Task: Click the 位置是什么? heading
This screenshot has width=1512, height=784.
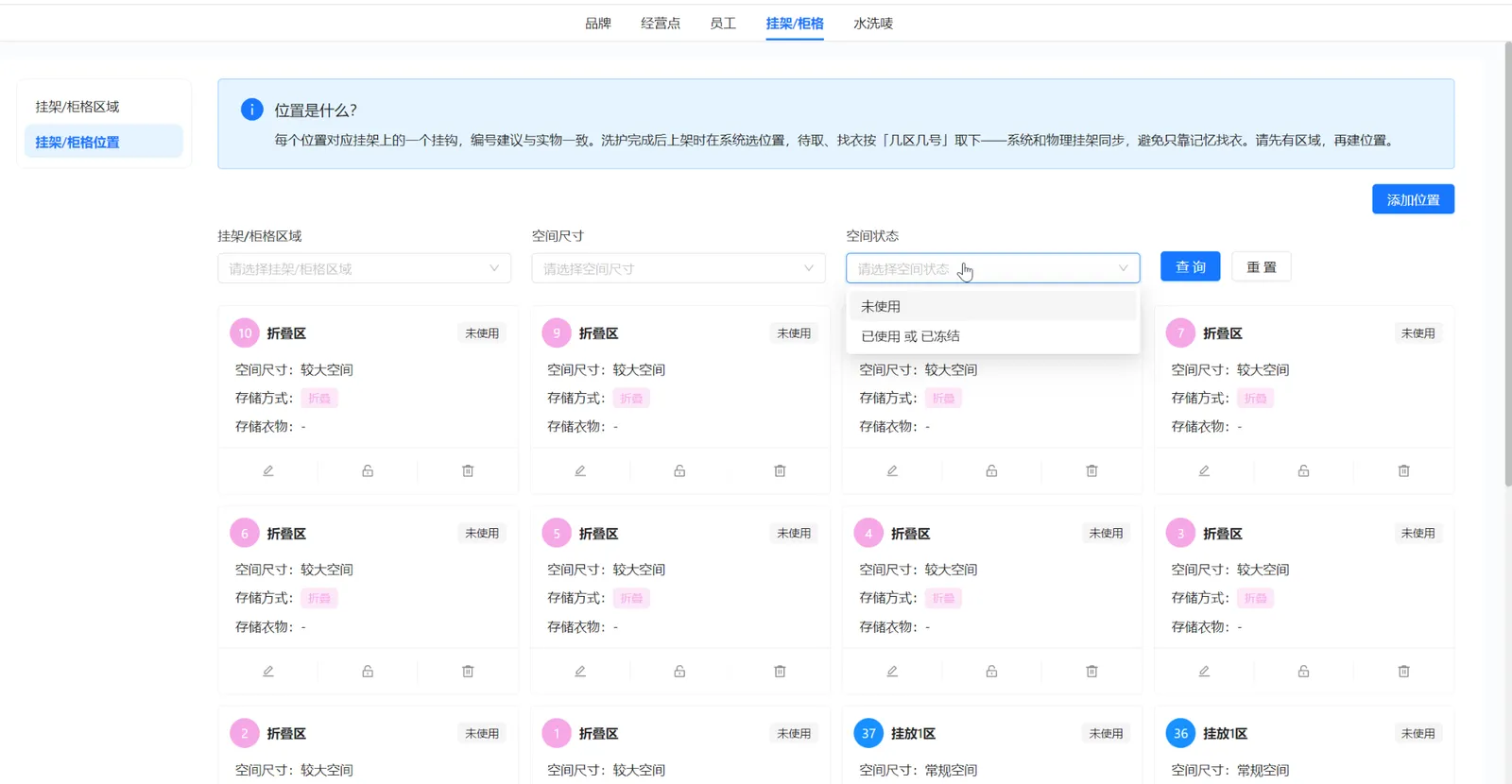Action: (316, 111)
